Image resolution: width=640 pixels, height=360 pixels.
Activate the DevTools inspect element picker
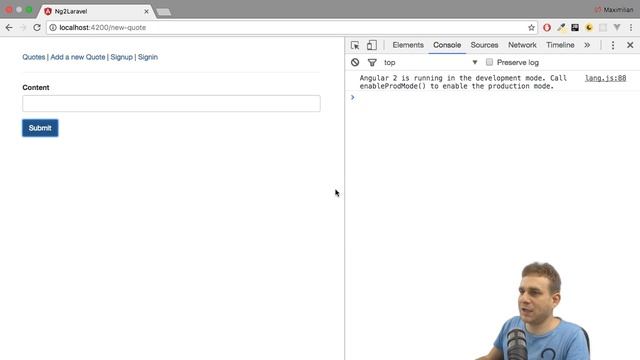coord(355,45)
